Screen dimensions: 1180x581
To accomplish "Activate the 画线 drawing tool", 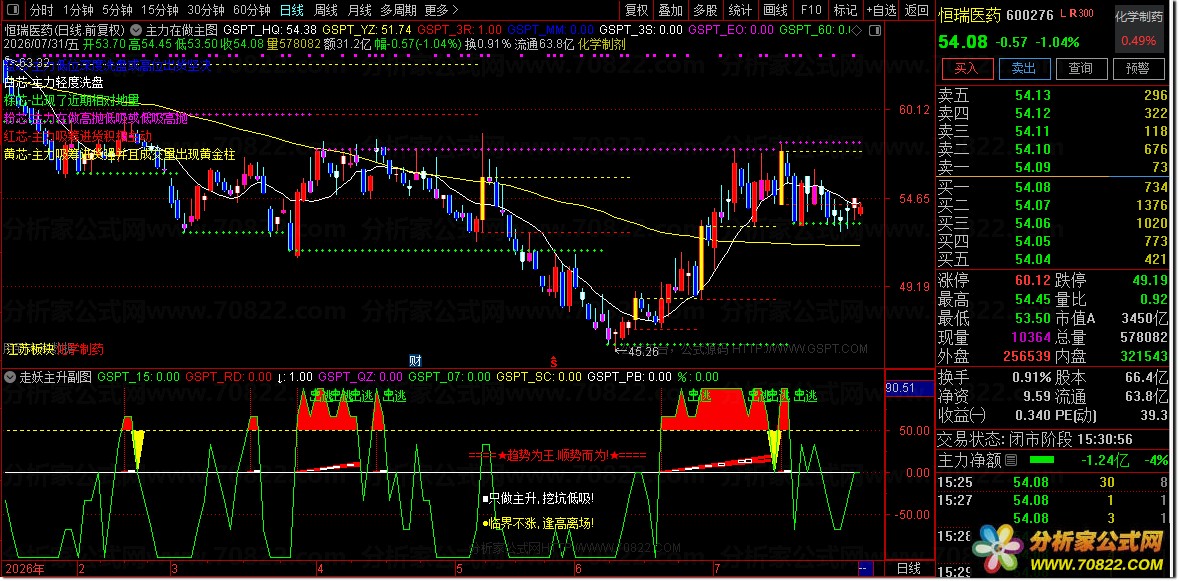I will (775, 11).
